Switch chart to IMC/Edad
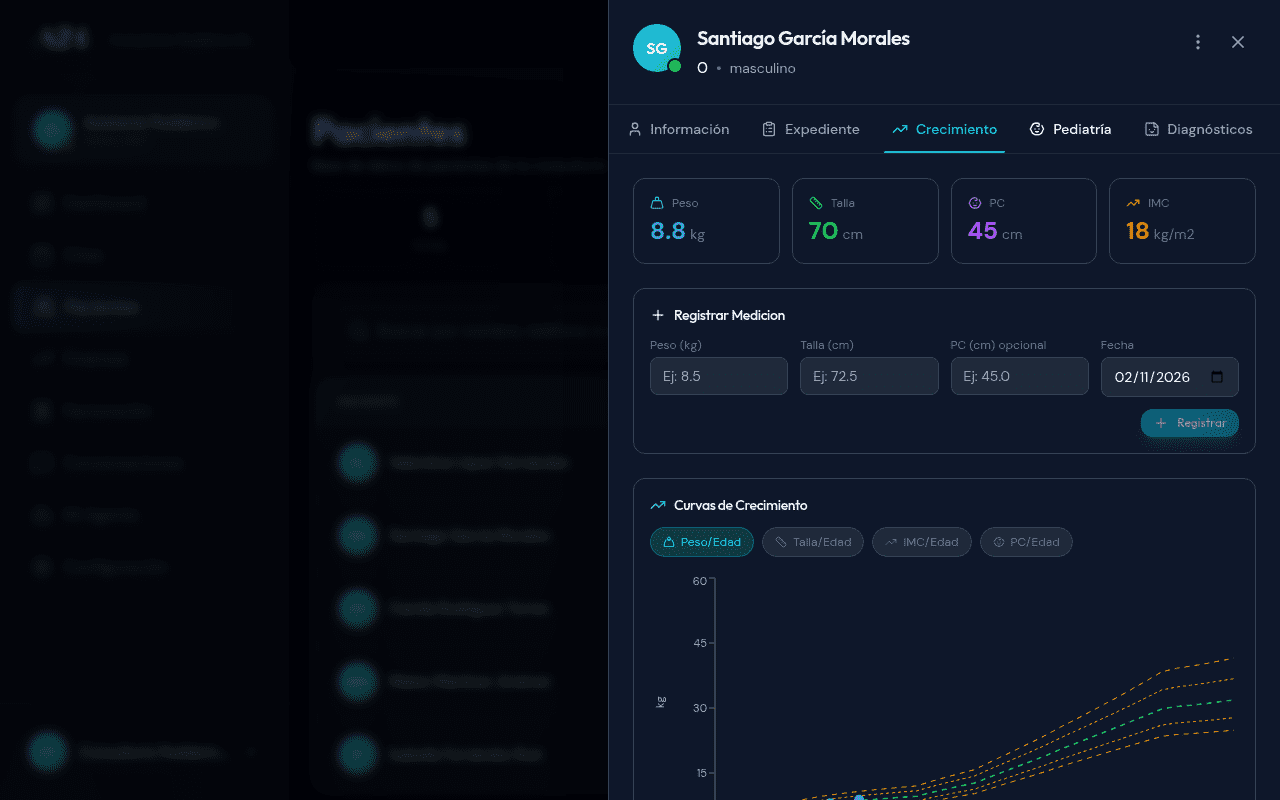This screenshot has height=800, width=1280. tap(920, 542)
